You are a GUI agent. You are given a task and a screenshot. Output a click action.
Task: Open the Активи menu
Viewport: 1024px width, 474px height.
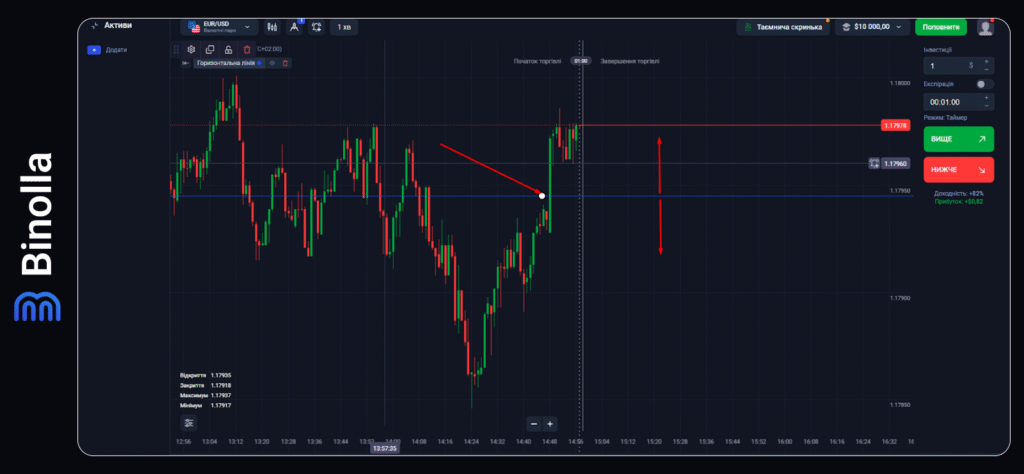point(111,26)
